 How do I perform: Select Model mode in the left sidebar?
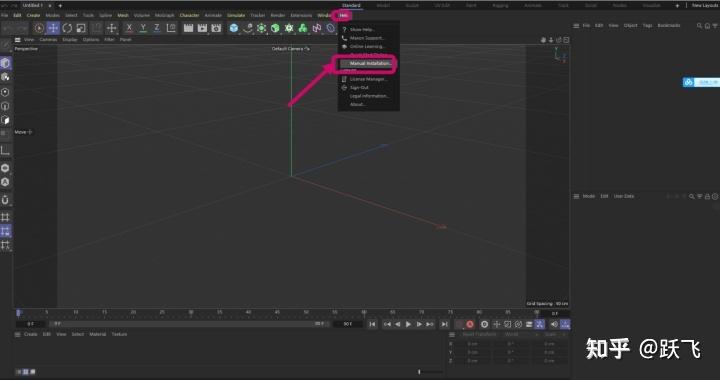pyautogui.click(x=6, y=63)
